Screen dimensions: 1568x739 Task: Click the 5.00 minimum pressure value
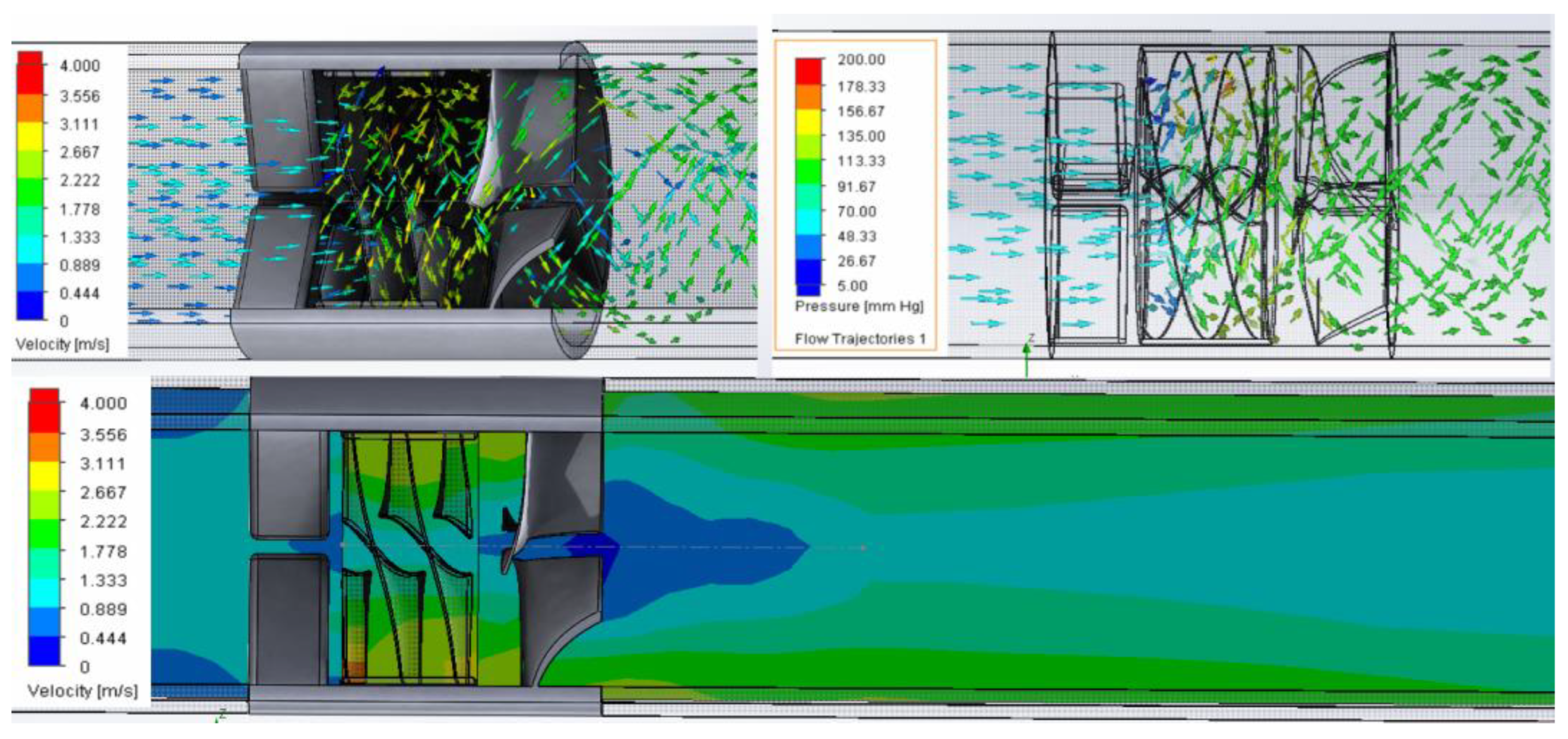(852, 286)
